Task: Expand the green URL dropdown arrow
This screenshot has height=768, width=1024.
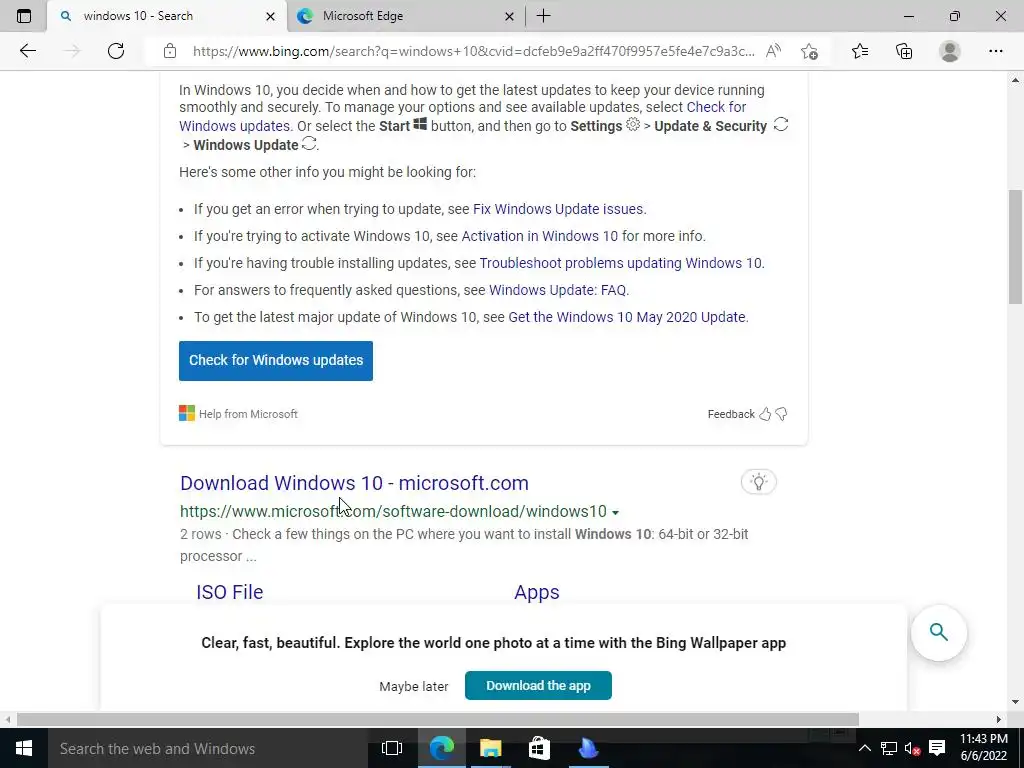Action: [x=615, y=513]
